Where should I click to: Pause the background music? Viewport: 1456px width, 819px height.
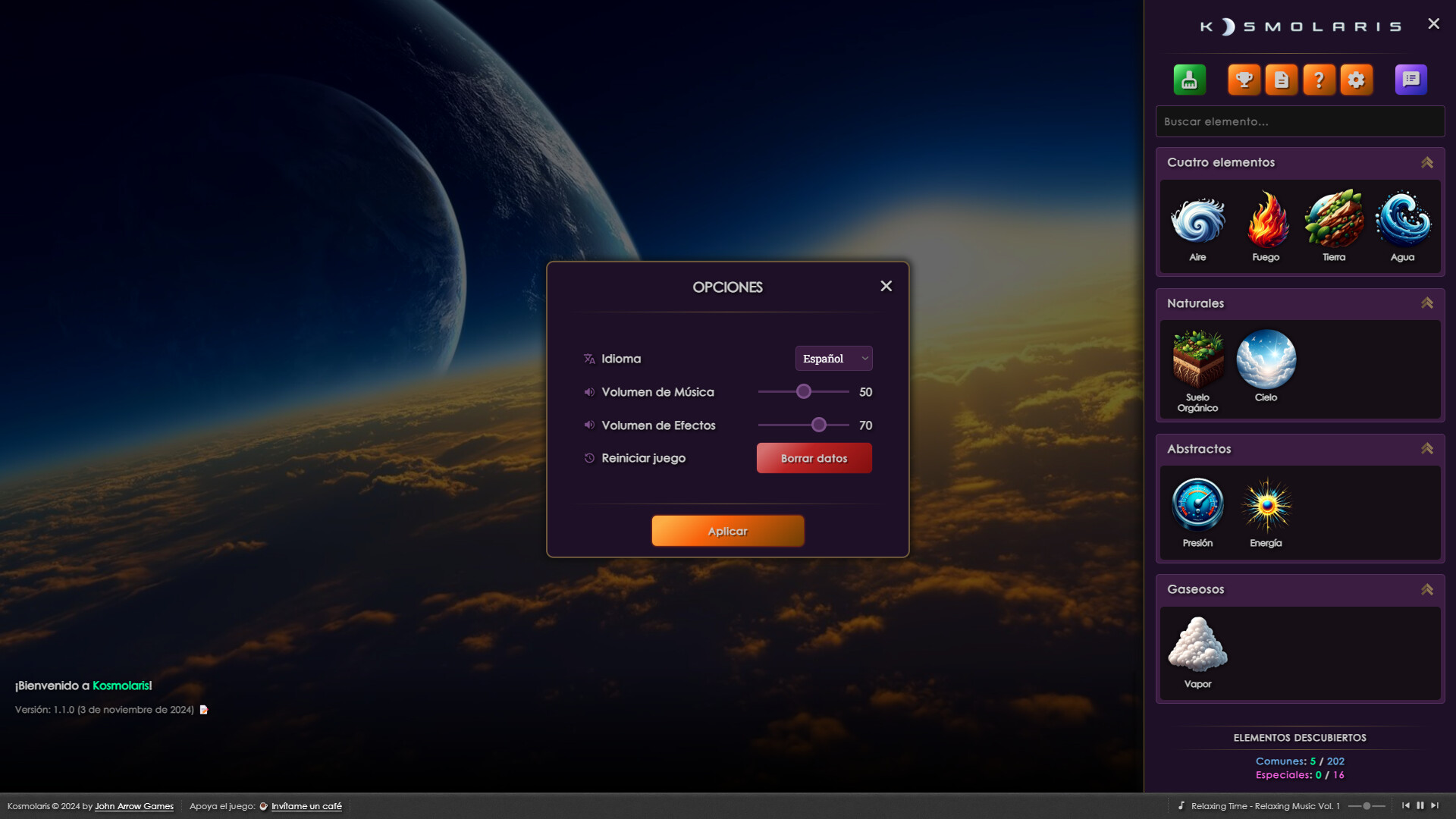[1420, 805]
